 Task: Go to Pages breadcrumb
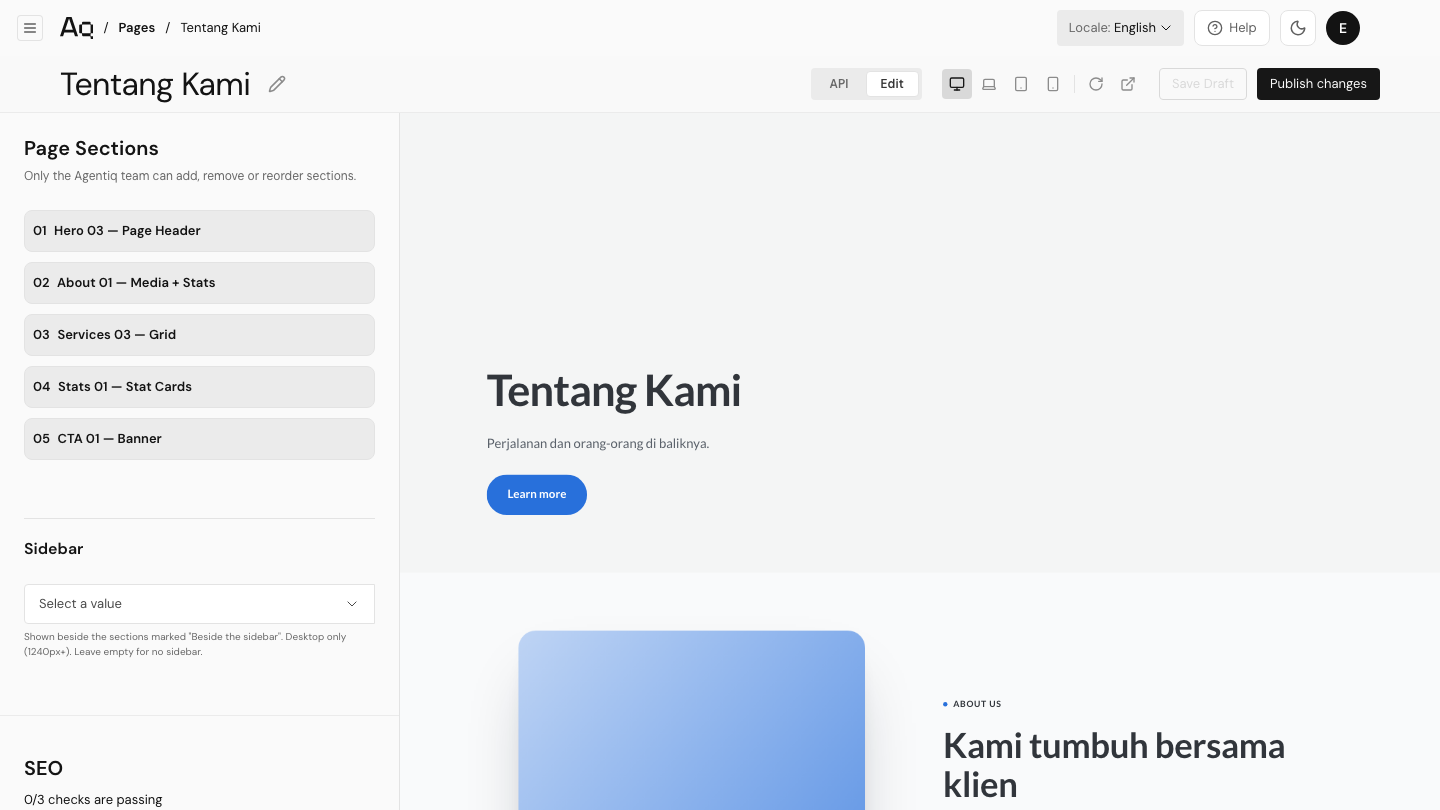point(136,28)
